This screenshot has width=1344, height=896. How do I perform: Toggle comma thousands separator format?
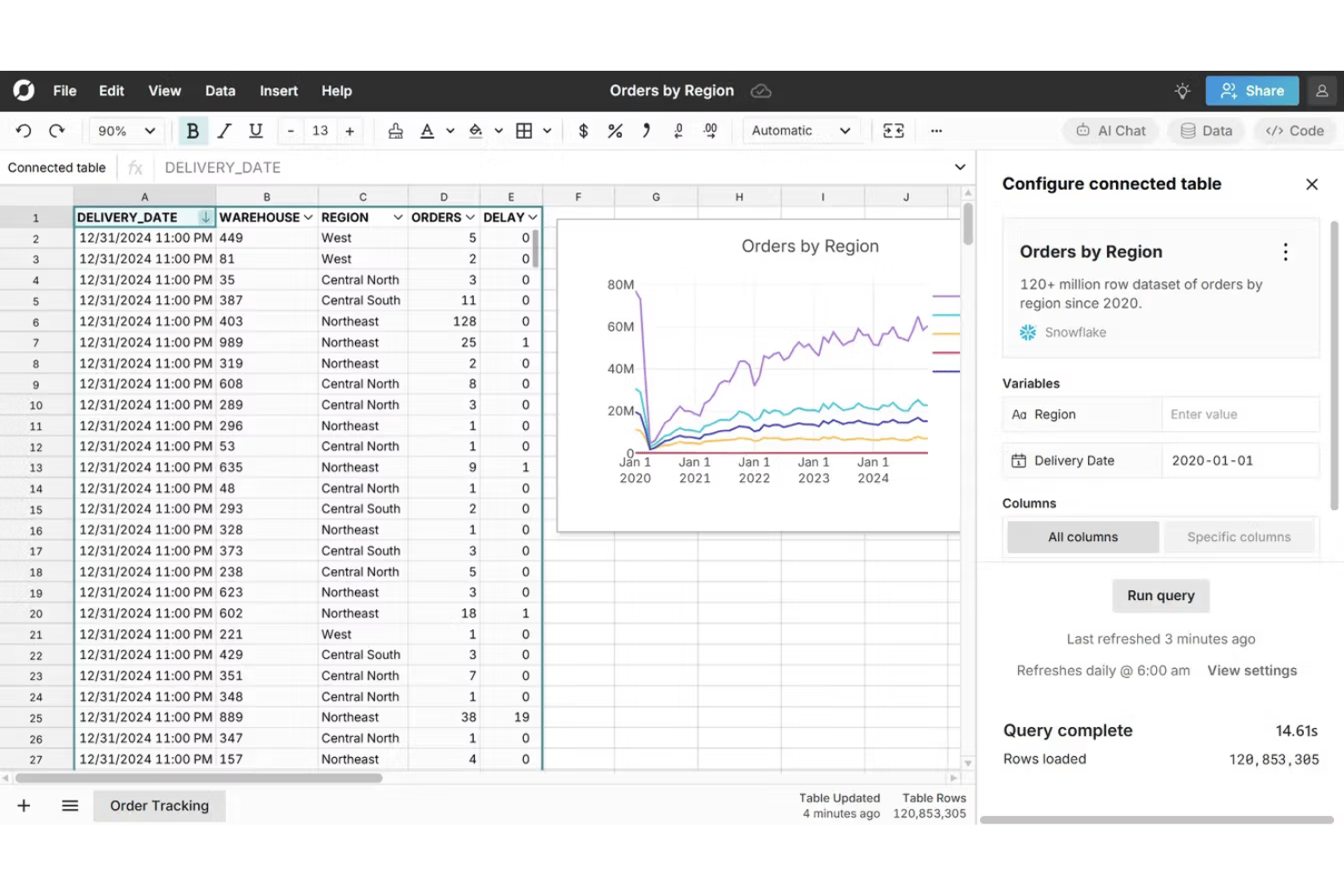pyautogui.click(x=647, y=131)
